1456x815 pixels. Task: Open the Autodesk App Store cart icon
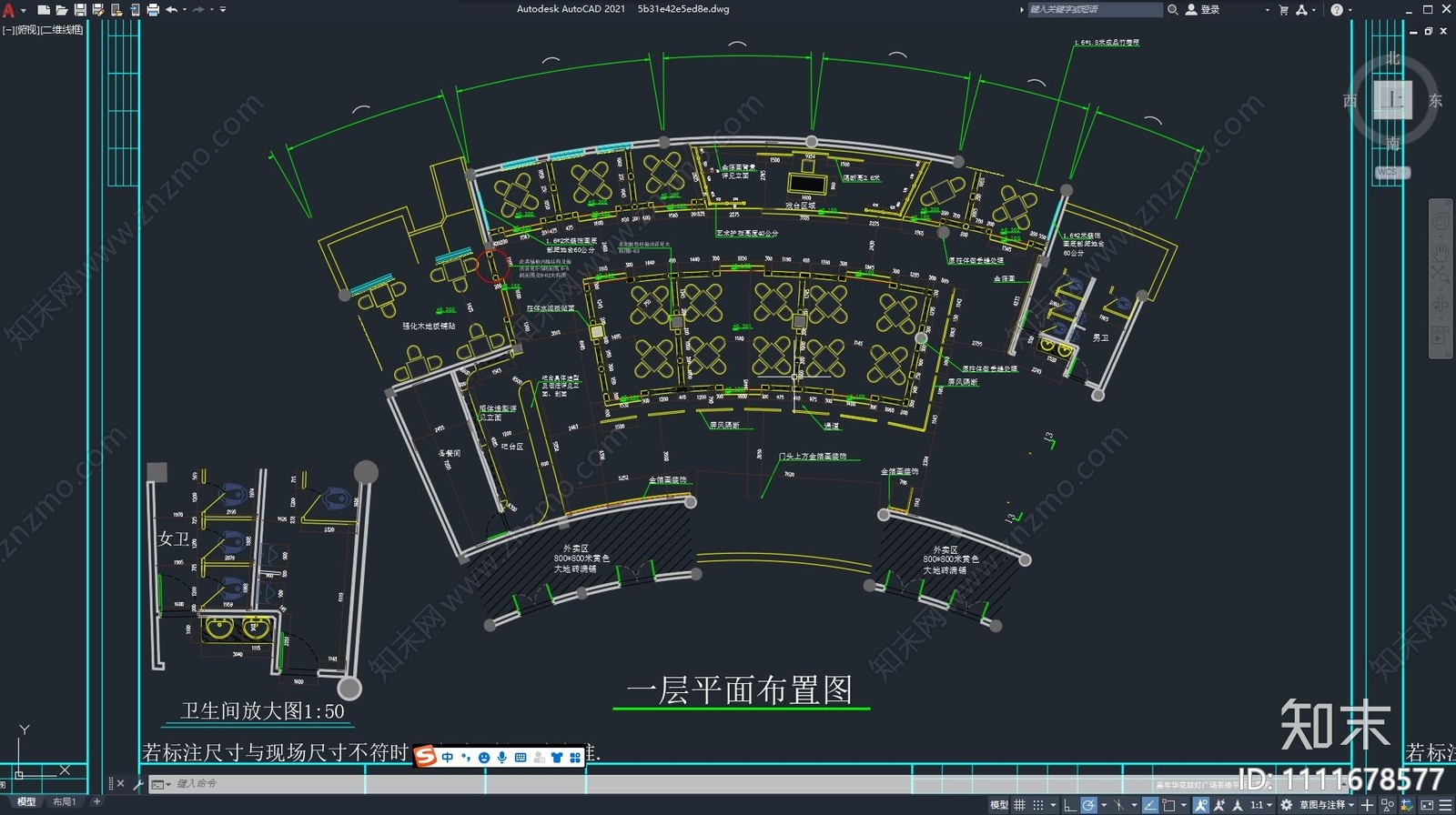pyautogui.click(x=1284, y=9)
